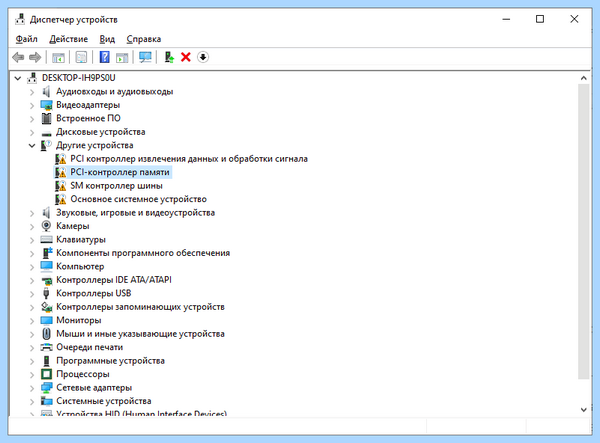Click the Forward arrow toolbar icon
The width and height of the screenshot is (600, 443).
point(35,57)
